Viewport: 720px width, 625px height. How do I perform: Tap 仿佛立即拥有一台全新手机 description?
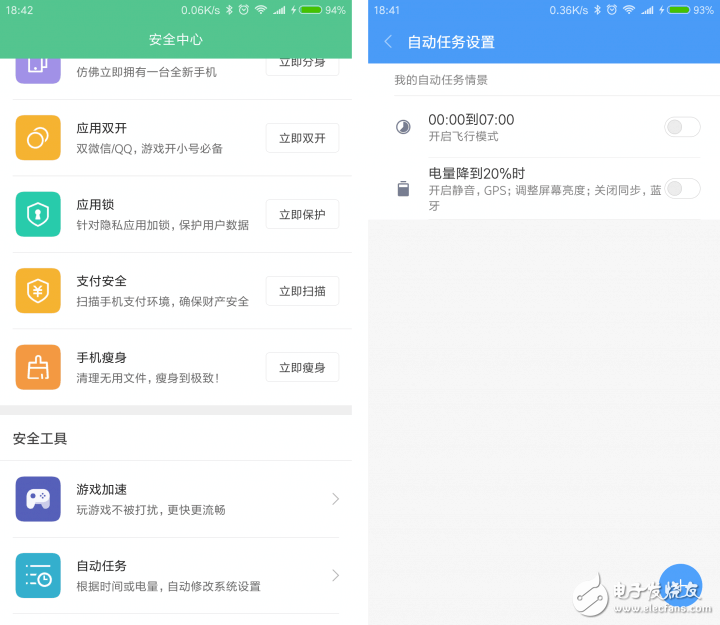click(x=146, y=72)
